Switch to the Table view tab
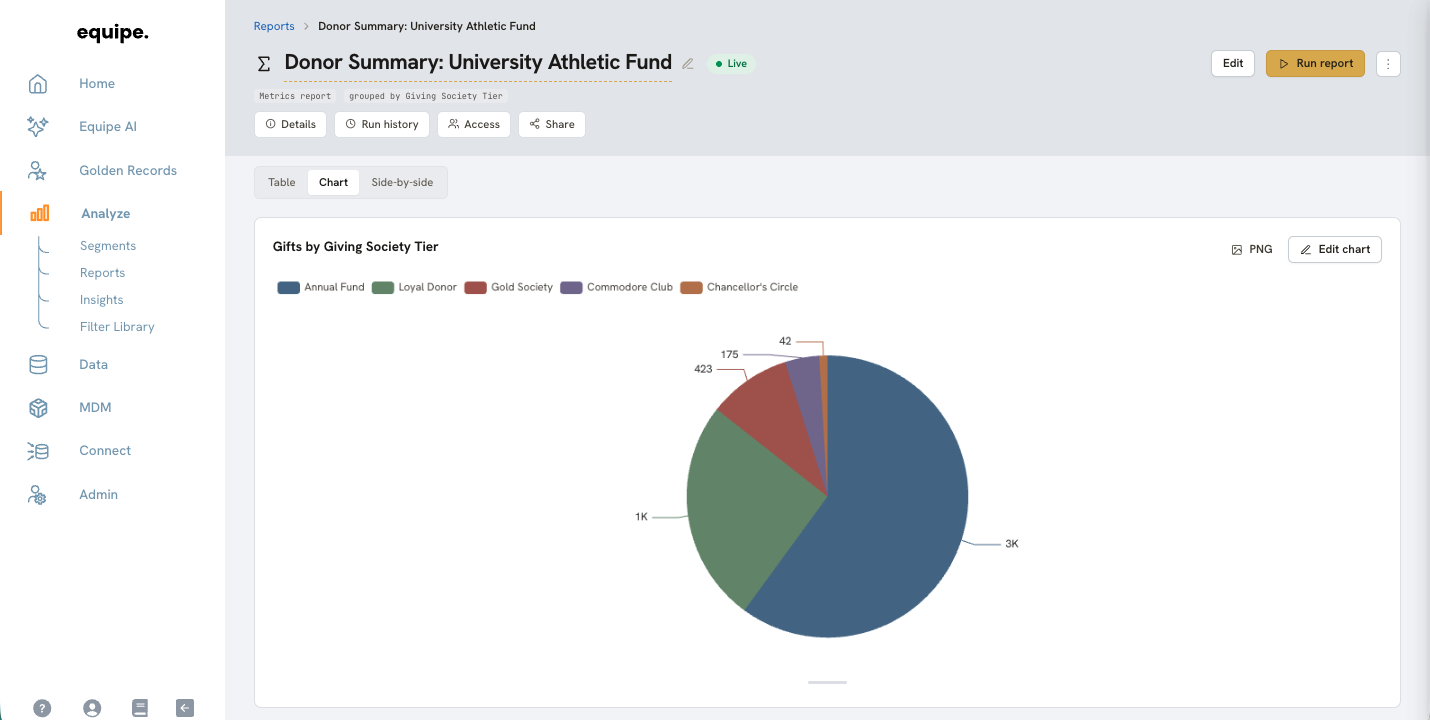 282,182
